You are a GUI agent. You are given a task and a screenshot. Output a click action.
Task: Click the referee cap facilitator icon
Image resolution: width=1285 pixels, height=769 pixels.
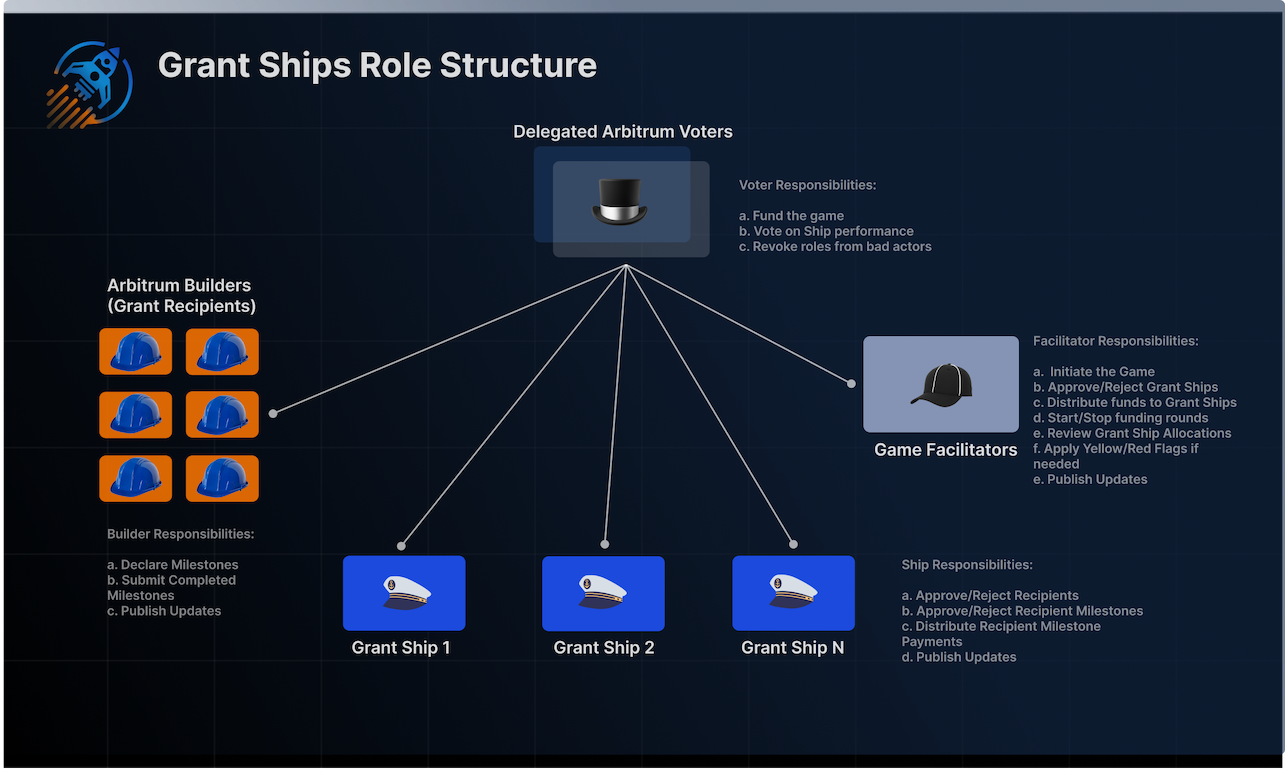(941, 385)
